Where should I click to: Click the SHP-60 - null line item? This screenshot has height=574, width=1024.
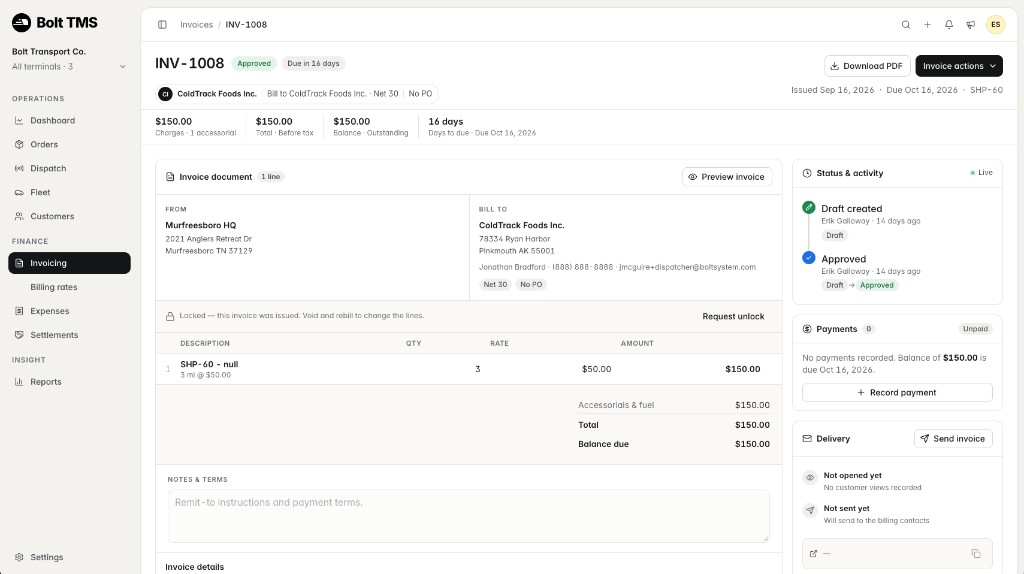click(209, 364)
